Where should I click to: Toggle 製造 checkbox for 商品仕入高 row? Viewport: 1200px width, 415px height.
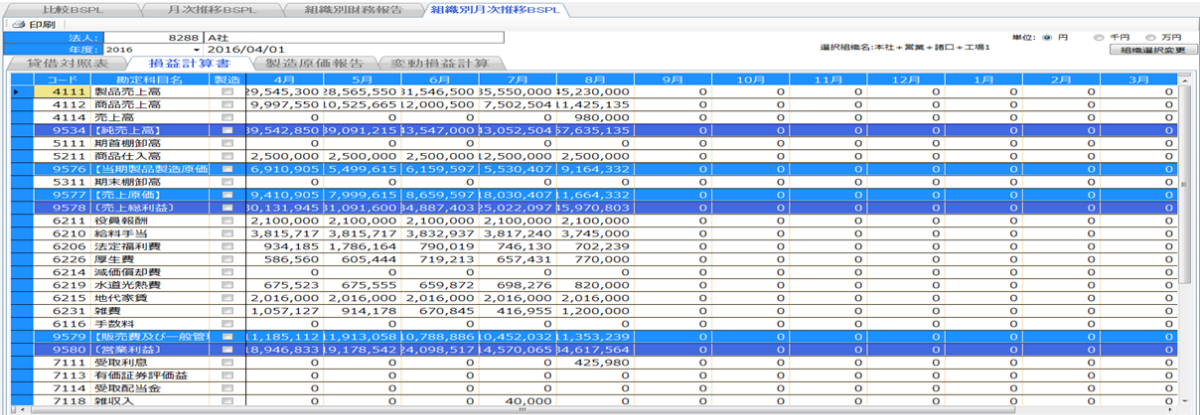pos(227,156)
